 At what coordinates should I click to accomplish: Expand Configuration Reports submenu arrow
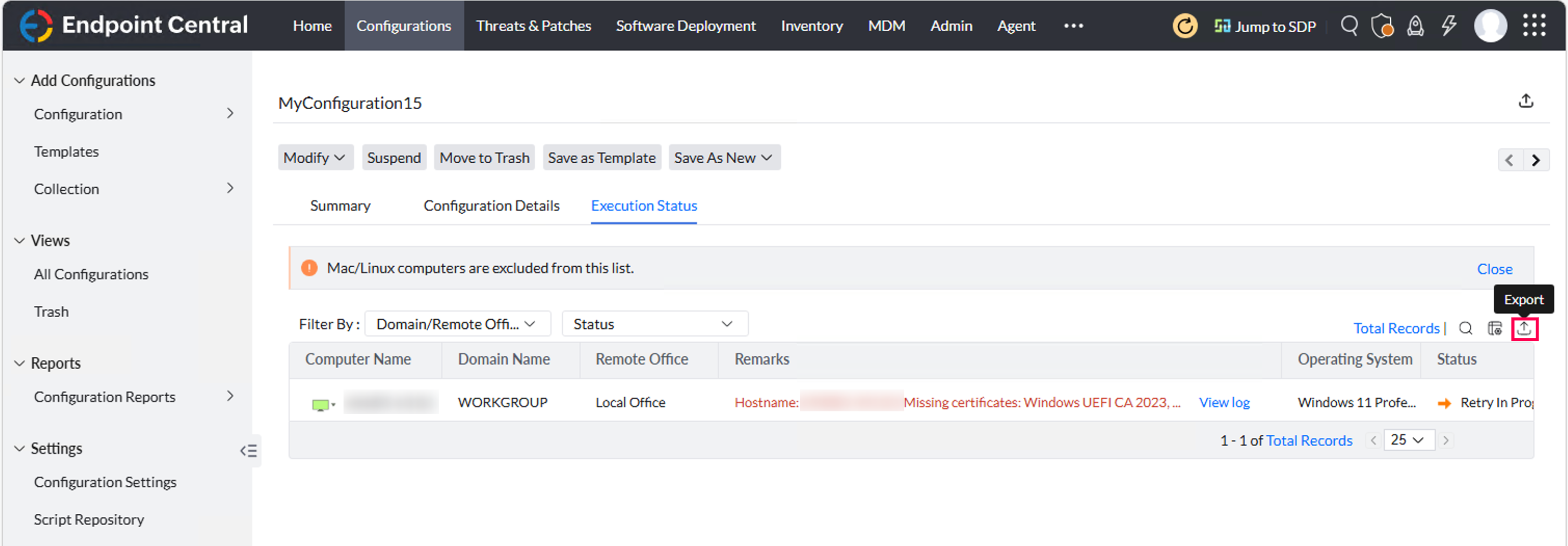pos(230,396)
